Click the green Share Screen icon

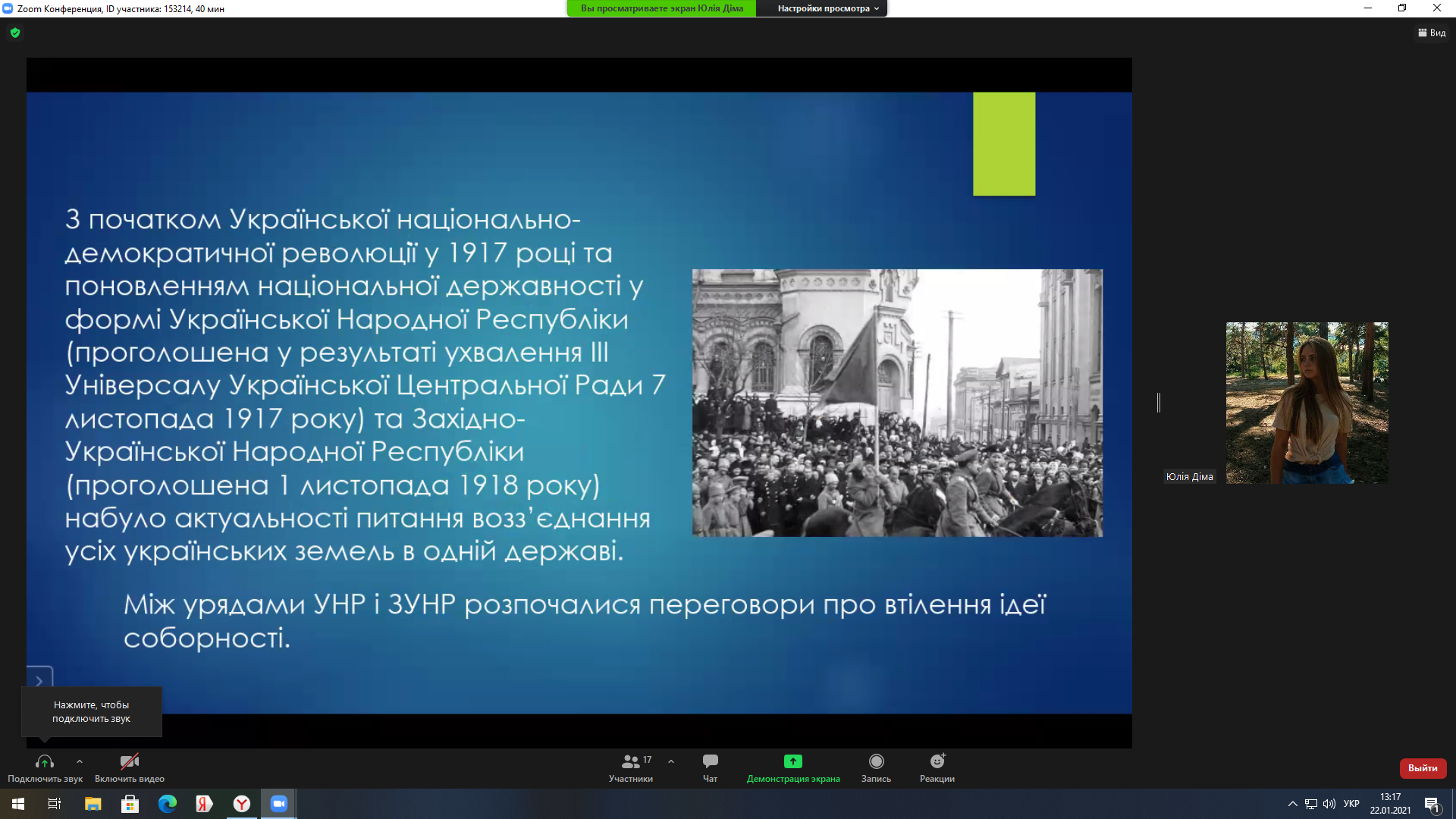[x=792, y=762]
